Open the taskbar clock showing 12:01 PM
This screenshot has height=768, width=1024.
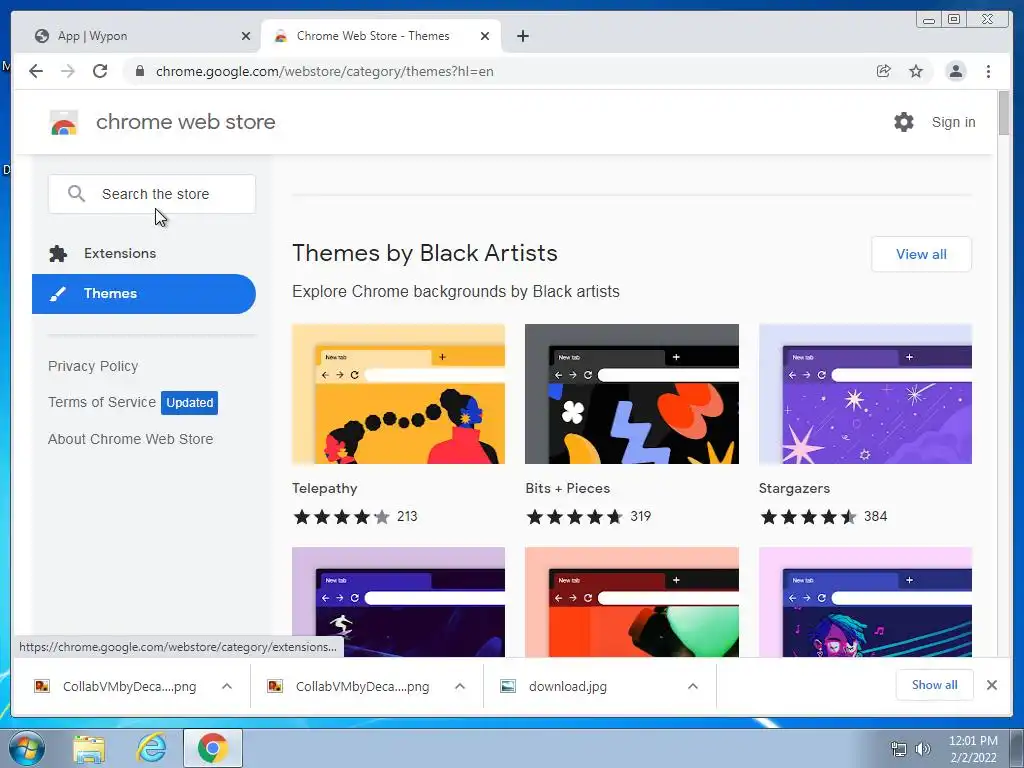click(x=973, y=749)
